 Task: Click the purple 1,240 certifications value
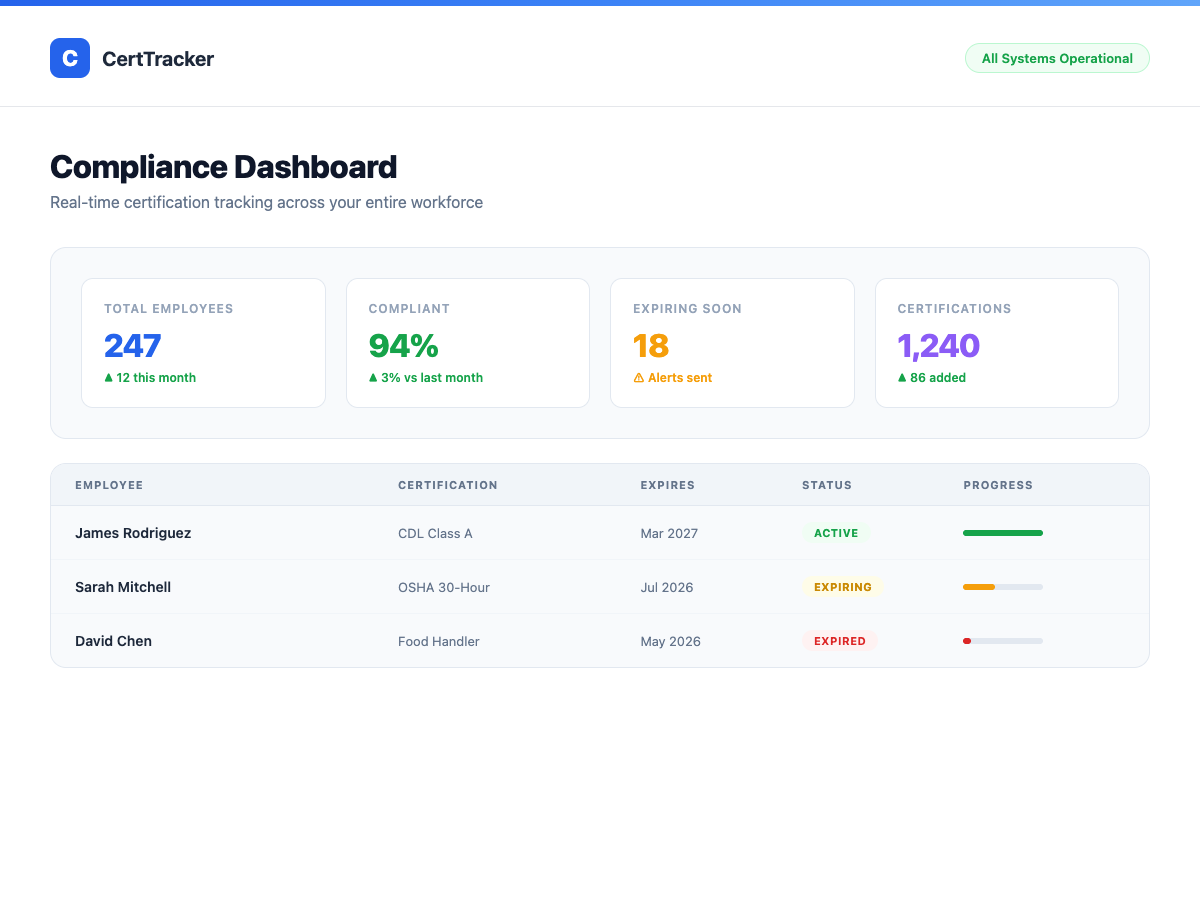click(938, 345)
